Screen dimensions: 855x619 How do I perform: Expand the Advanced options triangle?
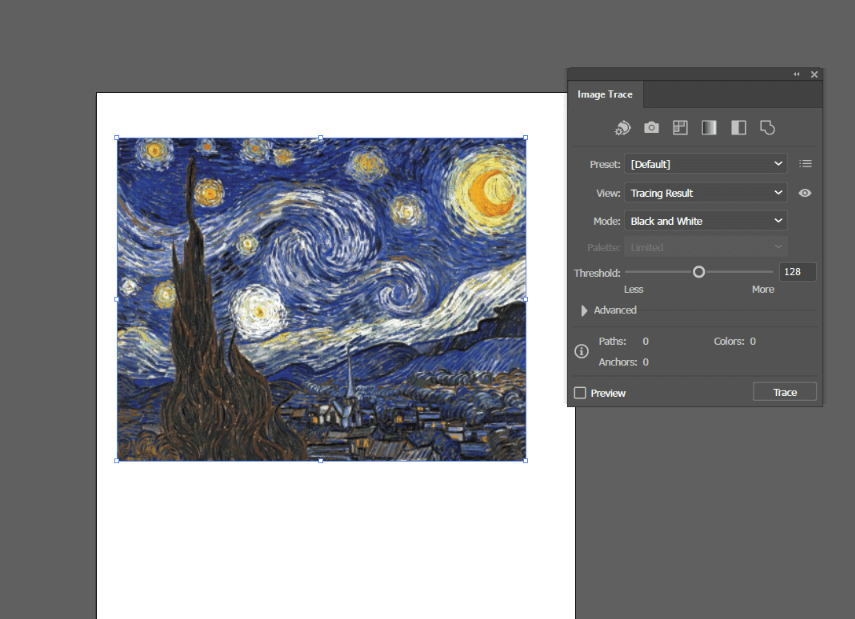click(584, 310)
